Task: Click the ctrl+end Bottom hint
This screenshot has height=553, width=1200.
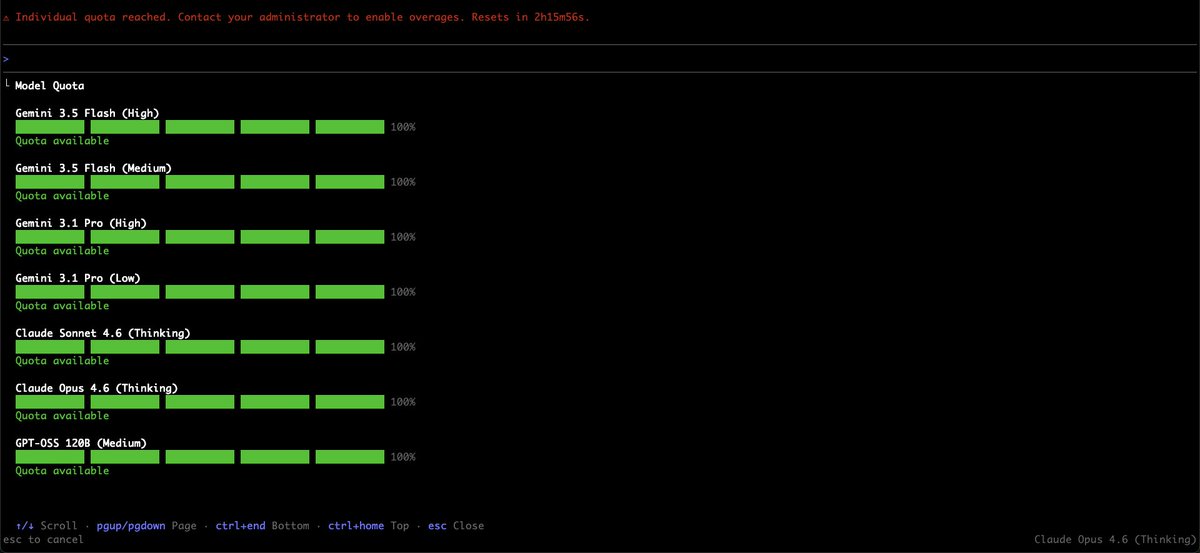Action: point(262,525)
